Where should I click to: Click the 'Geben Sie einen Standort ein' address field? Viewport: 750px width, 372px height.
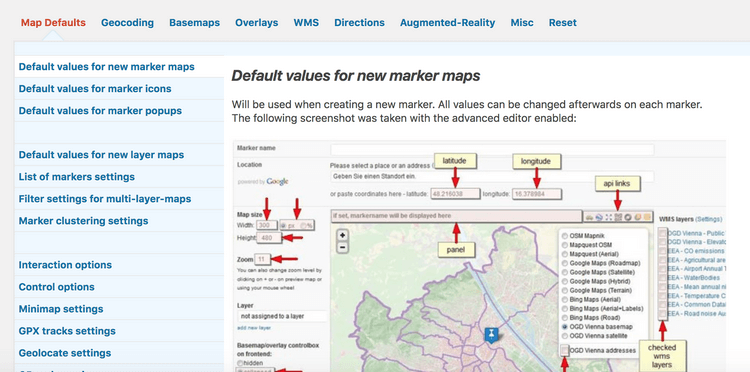[492, 176]
